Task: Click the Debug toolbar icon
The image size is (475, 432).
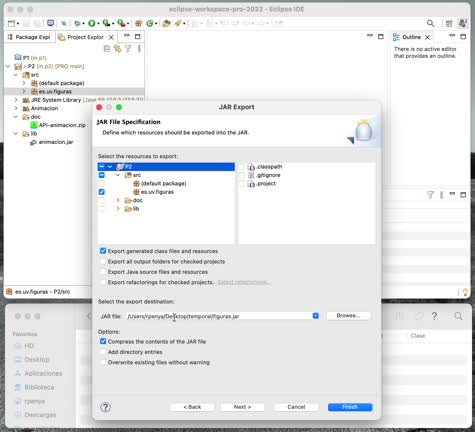Action: click(77, 23)
